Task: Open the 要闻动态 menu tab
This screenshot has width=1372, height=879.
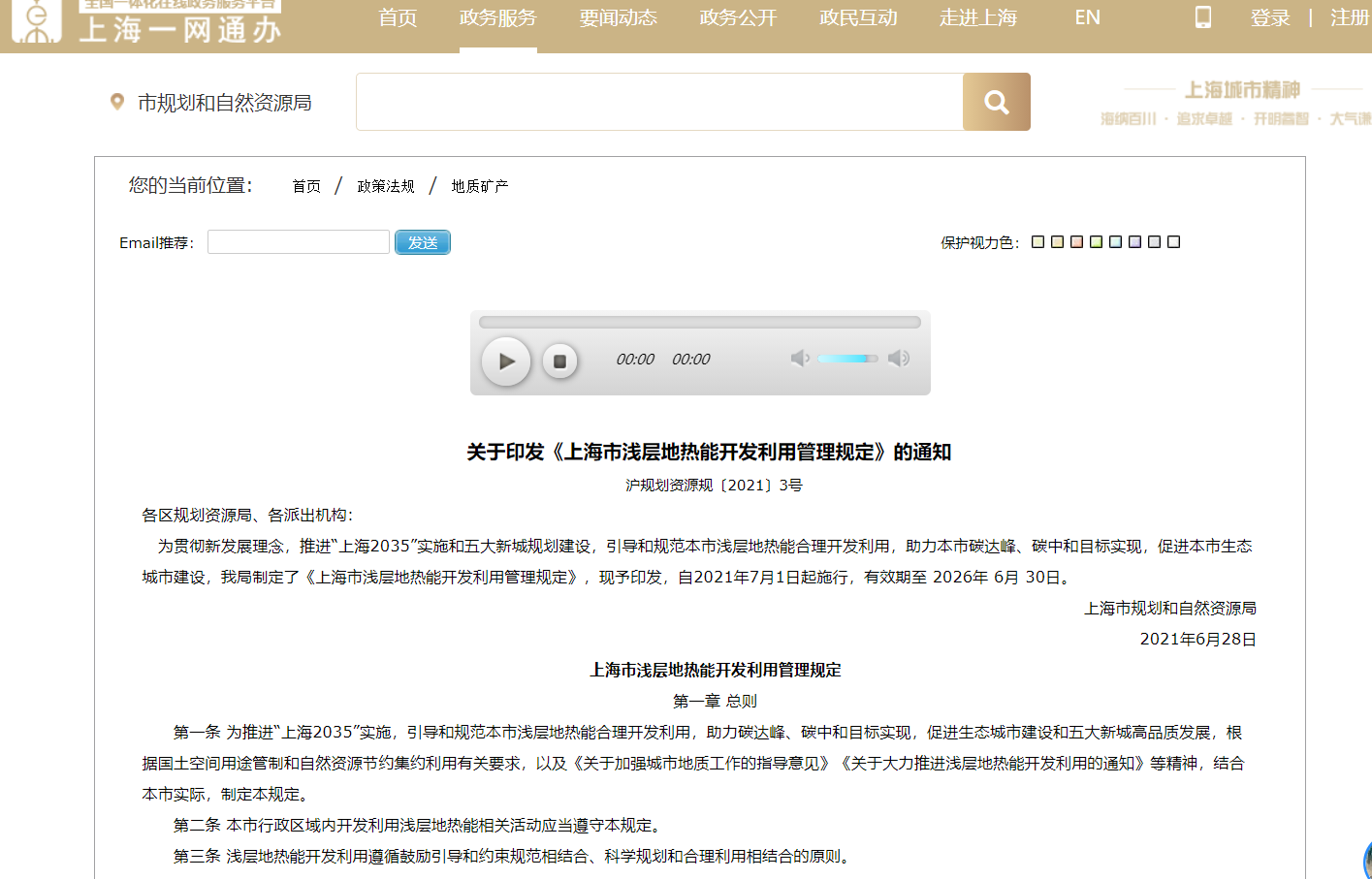Action: (x=618, y=17)
